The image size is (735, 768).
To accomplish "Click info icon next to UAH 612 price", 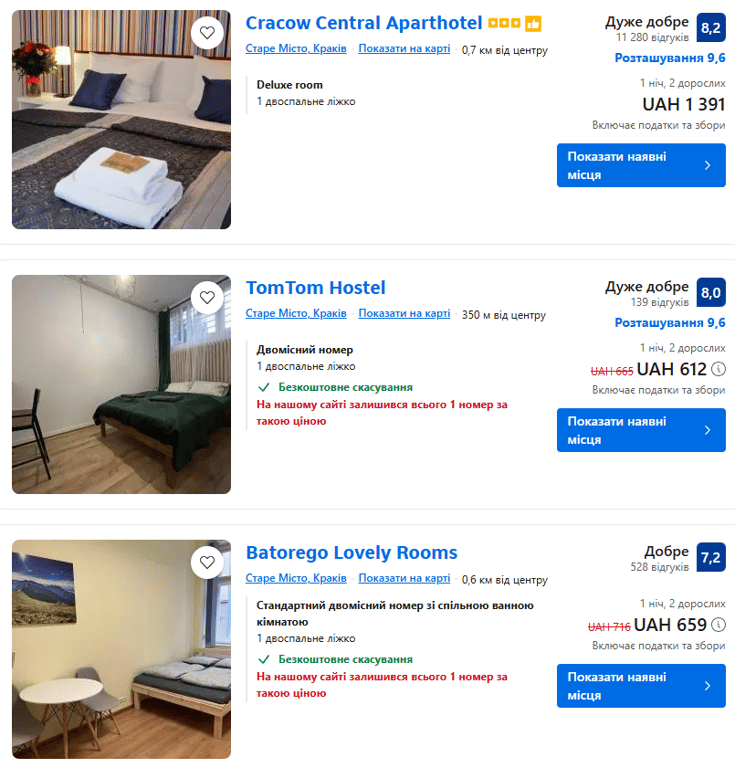I will (718, 369).
